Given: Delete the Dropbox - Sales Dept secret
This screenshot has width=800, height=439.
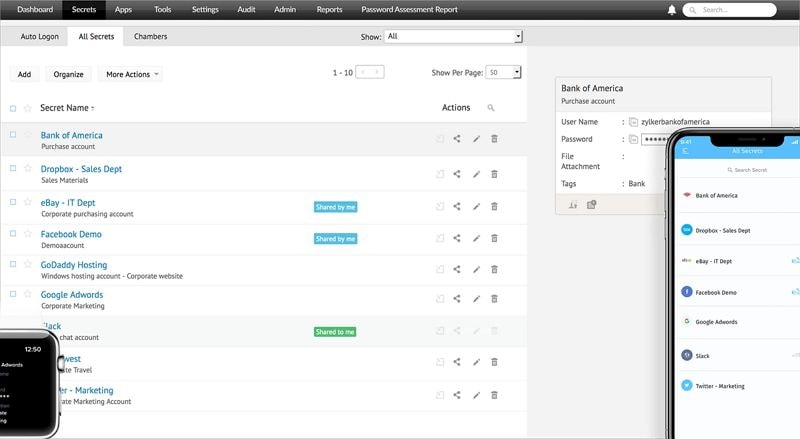Looking at the screenshot, I should point(494,174).
